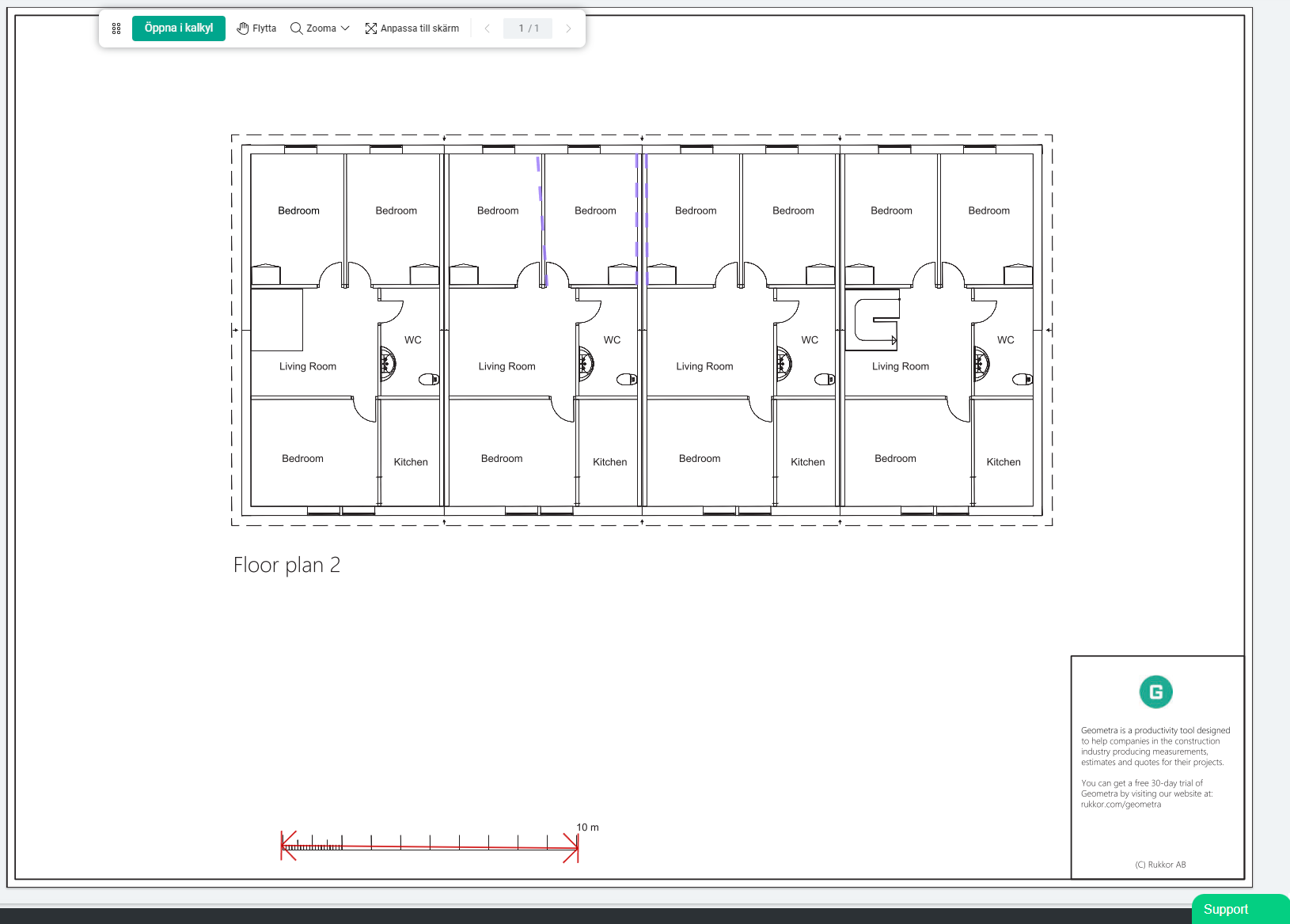This screenshot has width=1290, height=924.
Task: Go to the next page arrow
Action: tap(568, 28)
